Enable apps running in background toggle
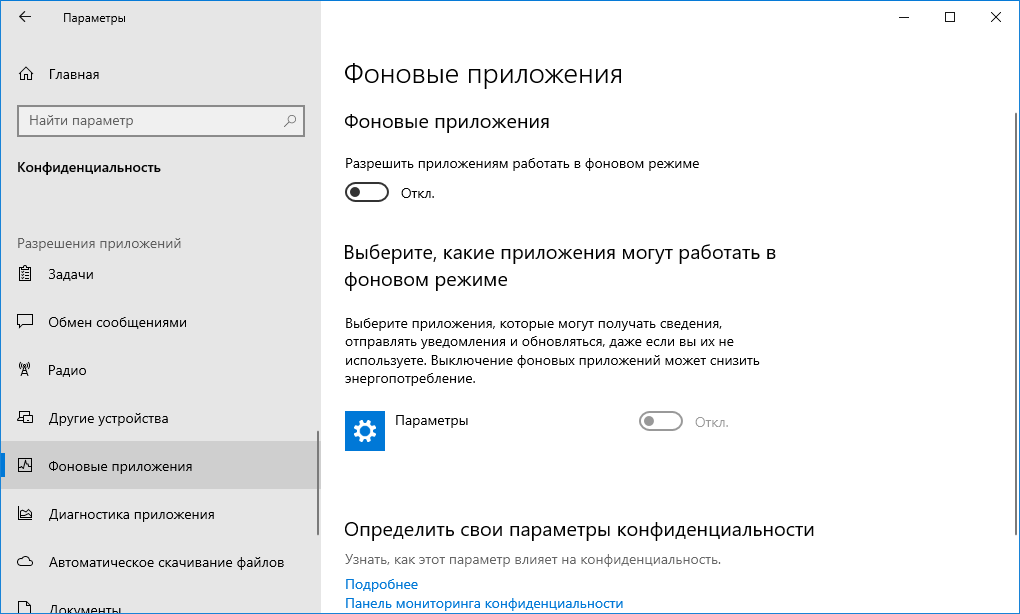The image size is (1020, 614). click(367, 193)
